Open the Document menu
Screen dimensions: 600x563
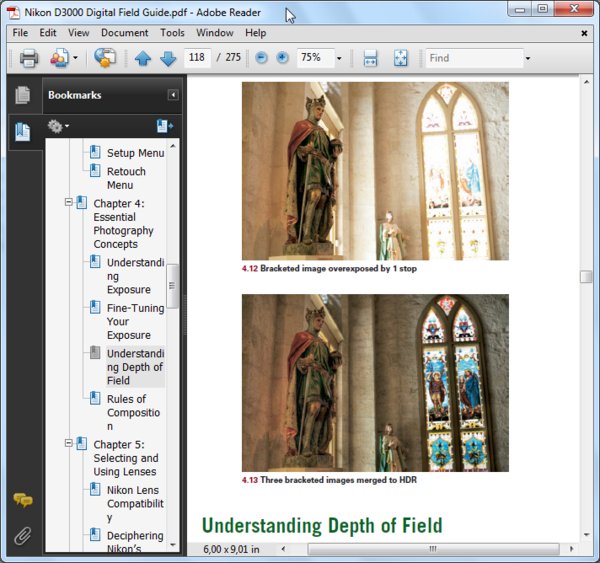[x=124, y=32]
